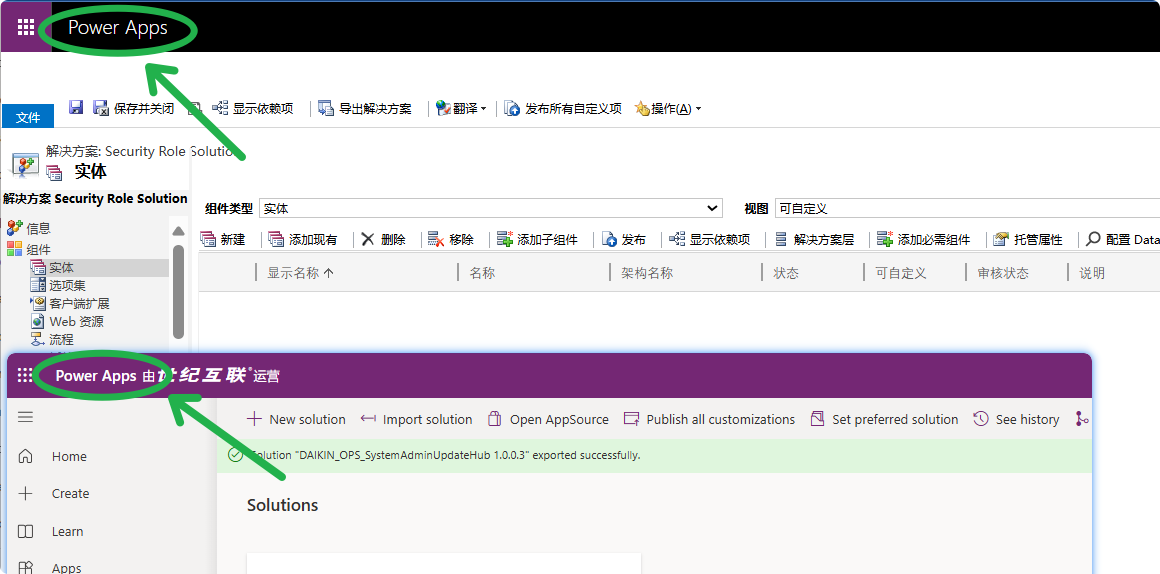Sort by 审核状态 column header
The image size is (1160, 574).
point(1003,273)
